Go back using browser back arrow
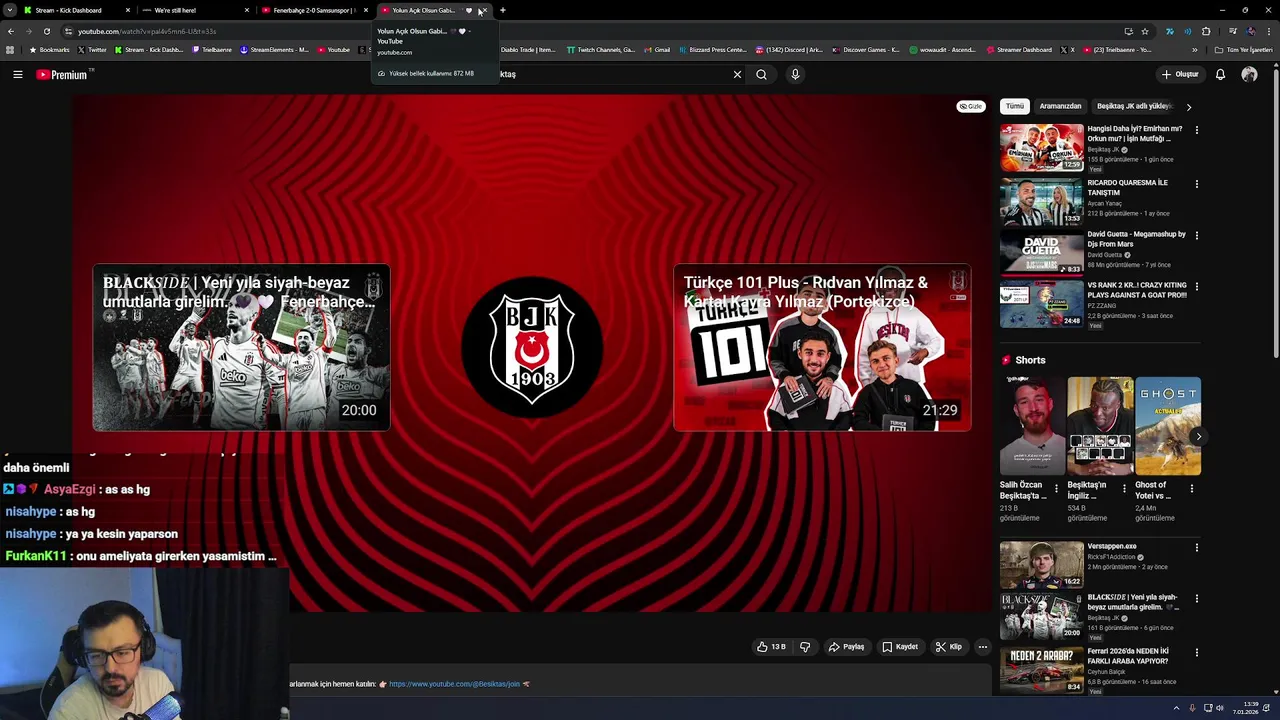This screenshot has width=1280, height=720. [x=10, y=31]
